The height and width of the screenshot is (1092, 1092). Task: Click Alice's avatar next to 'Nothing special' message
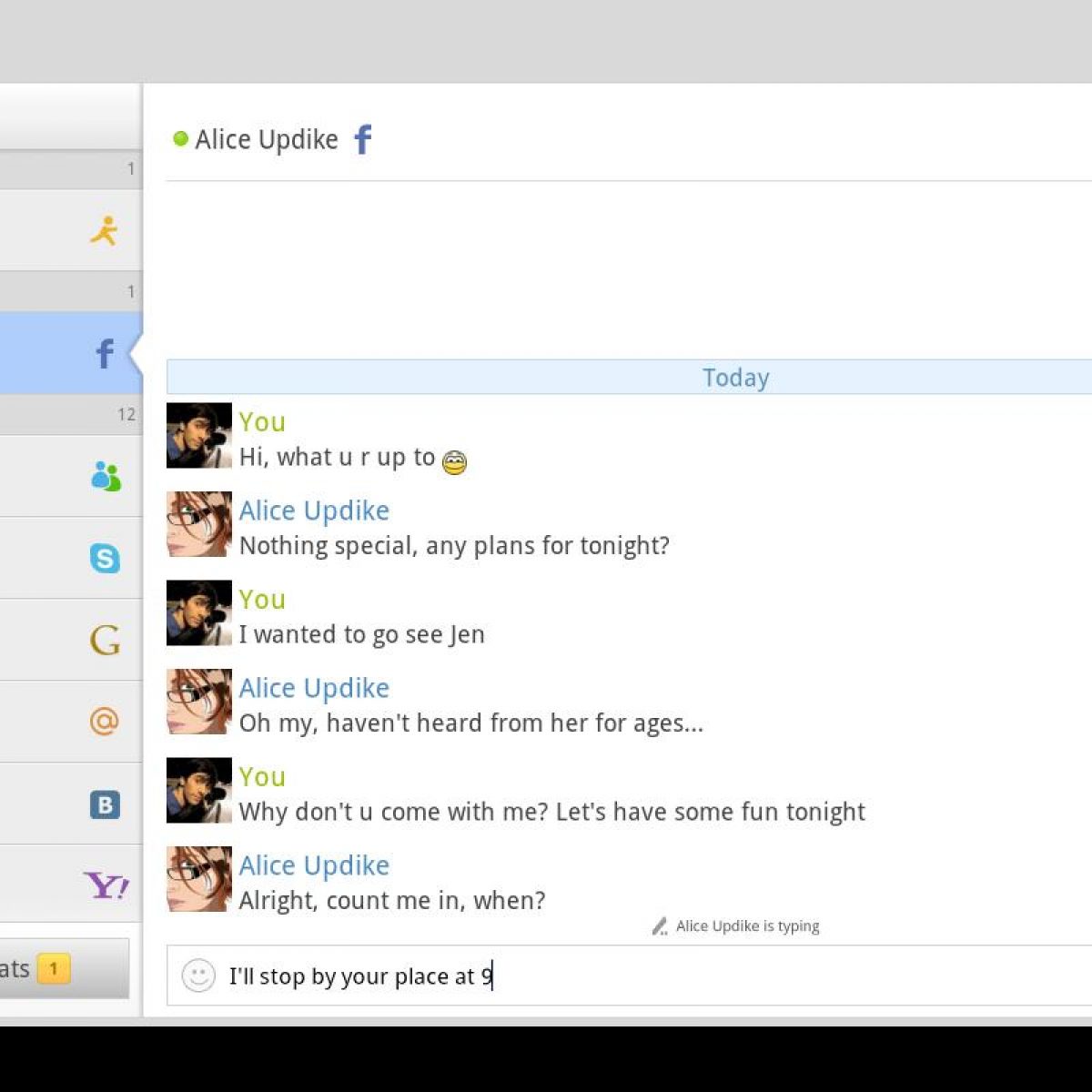(x=198, y=524)
